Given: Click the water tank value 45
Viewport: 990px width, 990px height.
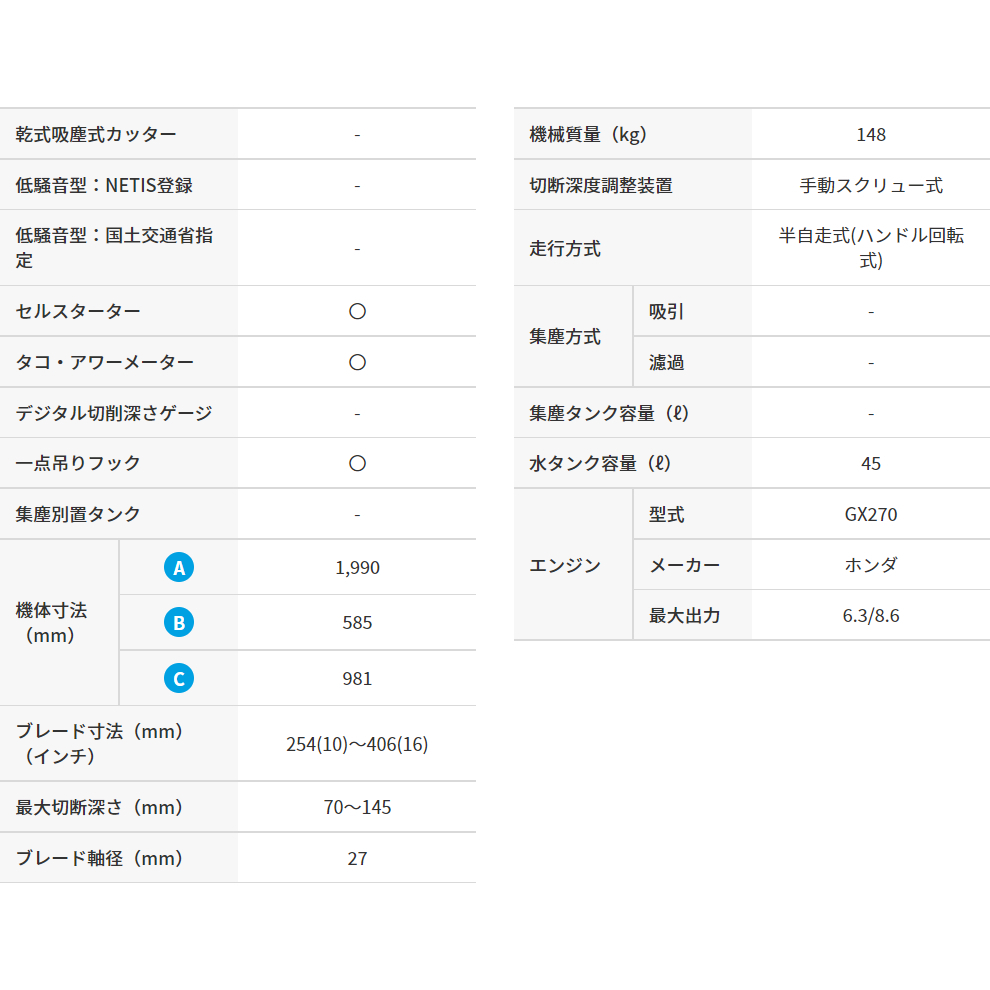Looking at the screenshot, I should click(x=871, y=463).
